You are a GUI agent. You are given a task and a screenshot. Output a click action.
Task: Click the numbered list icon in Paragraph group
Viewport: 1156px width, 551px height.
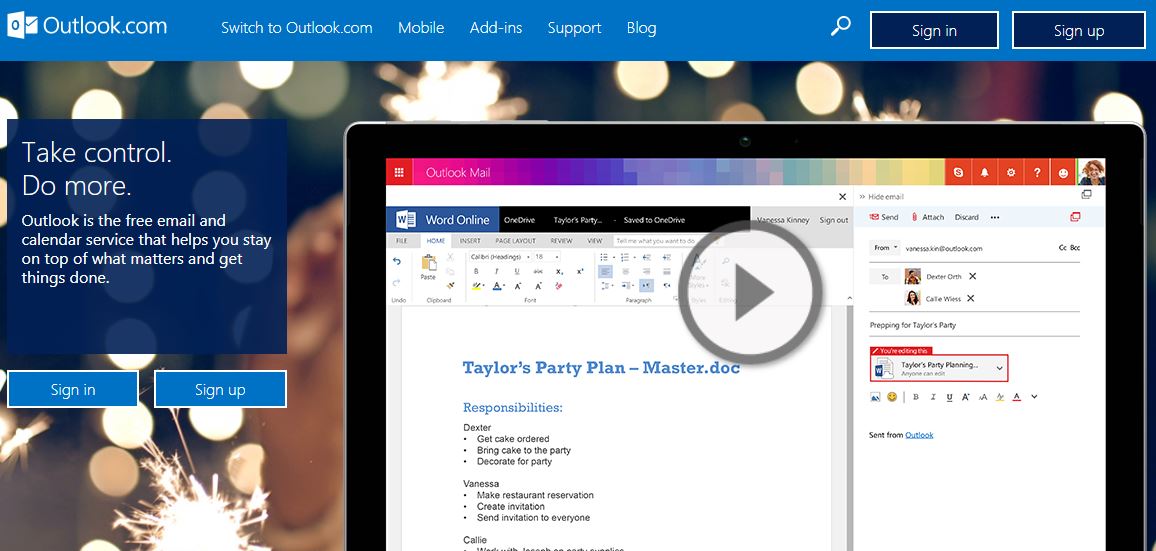tap(624, 257)
